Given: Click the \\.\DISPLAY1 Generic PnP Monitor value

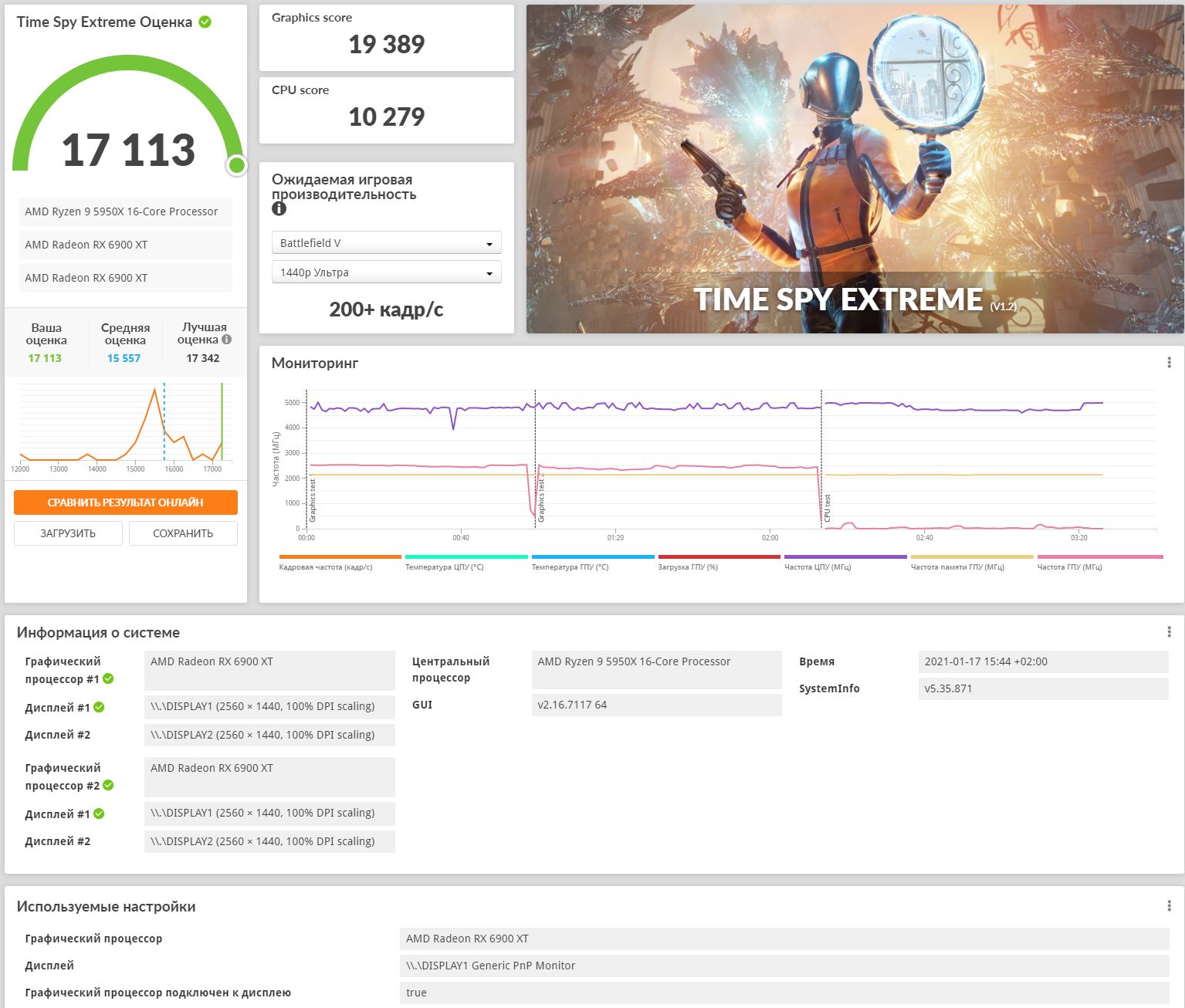Looking at the screenshot, I should coord(784,966).
